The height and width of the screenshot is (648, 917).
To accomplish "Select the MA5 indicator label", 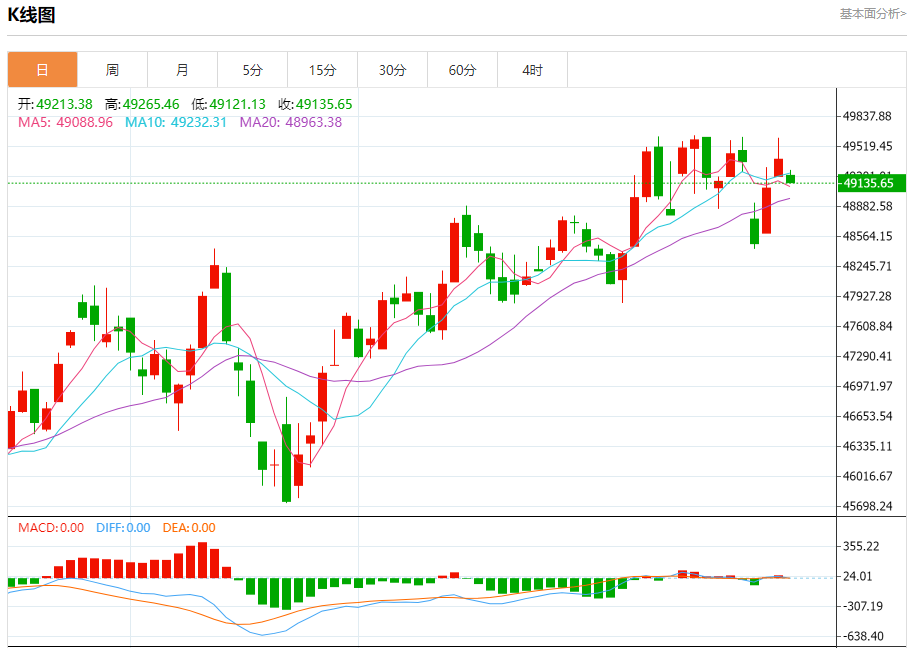I will [65, 122].
